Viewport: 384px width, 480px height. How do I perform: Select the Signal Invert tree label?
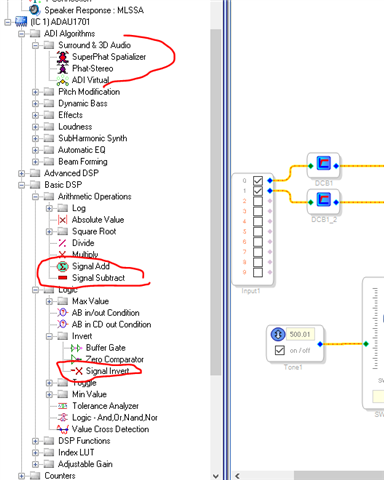pos(107,371)
